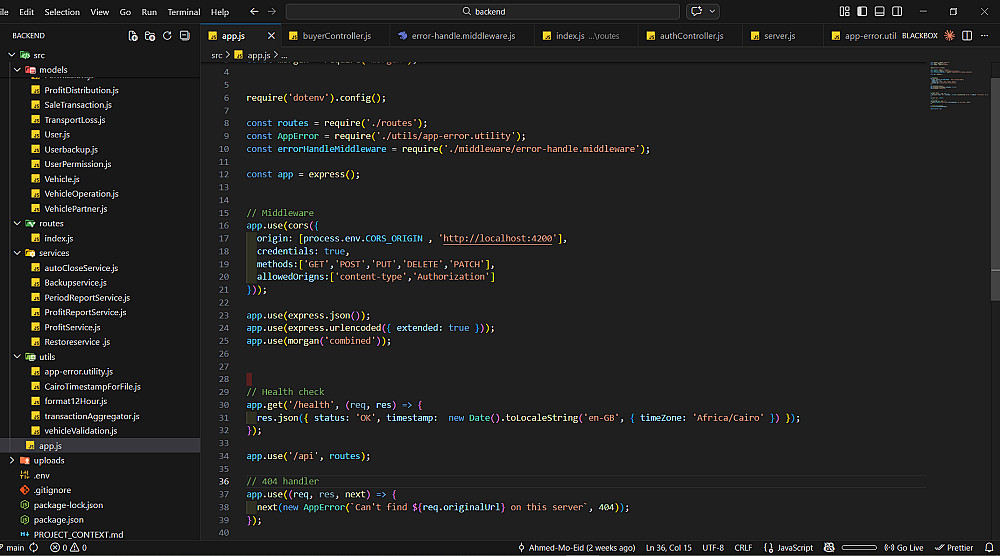The height and width of the screenshot is (556, 1000).
Task: Click the Go Live button
Action: tap(903, 548)
